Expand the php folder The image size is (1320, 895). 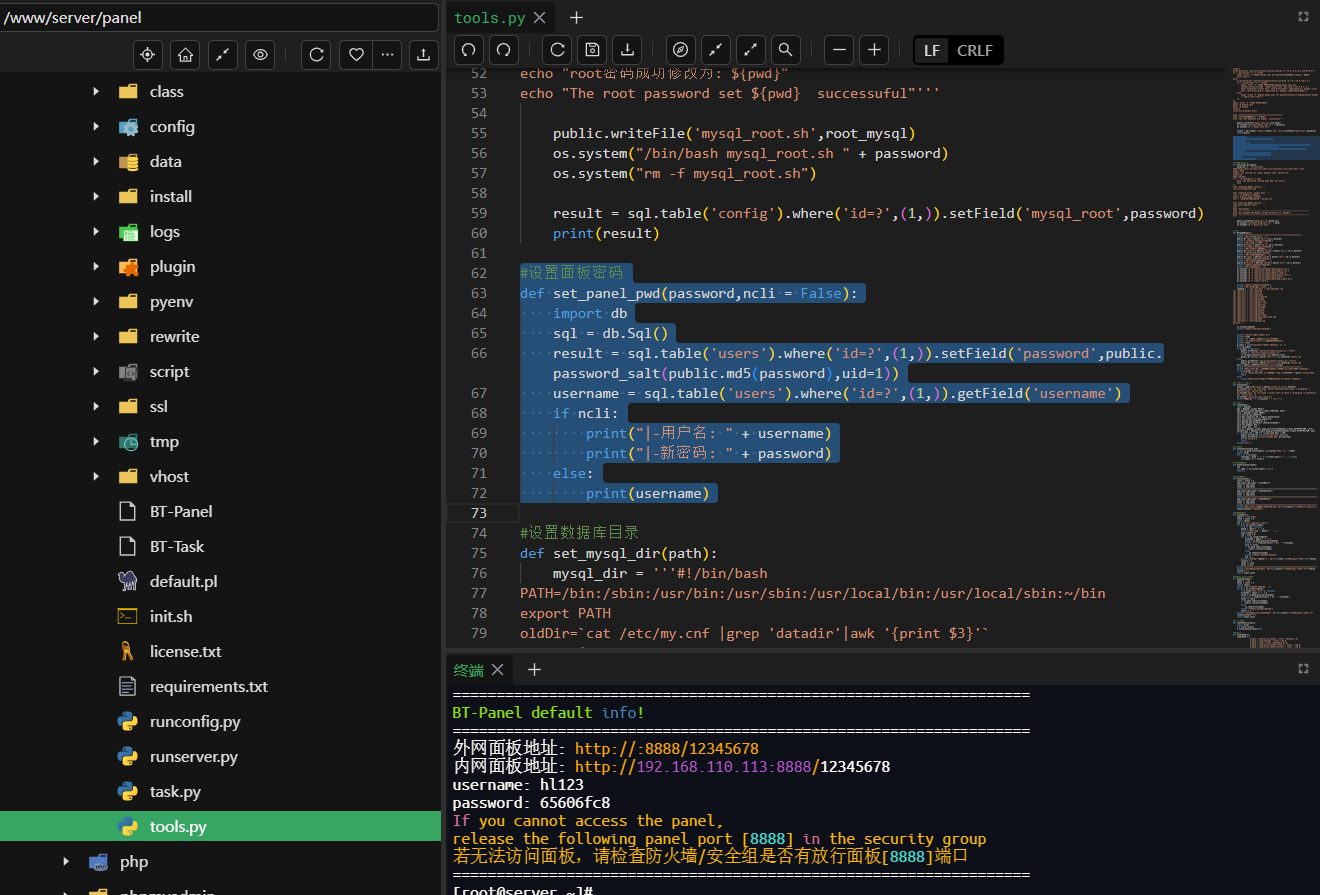[x=66, y=862]
